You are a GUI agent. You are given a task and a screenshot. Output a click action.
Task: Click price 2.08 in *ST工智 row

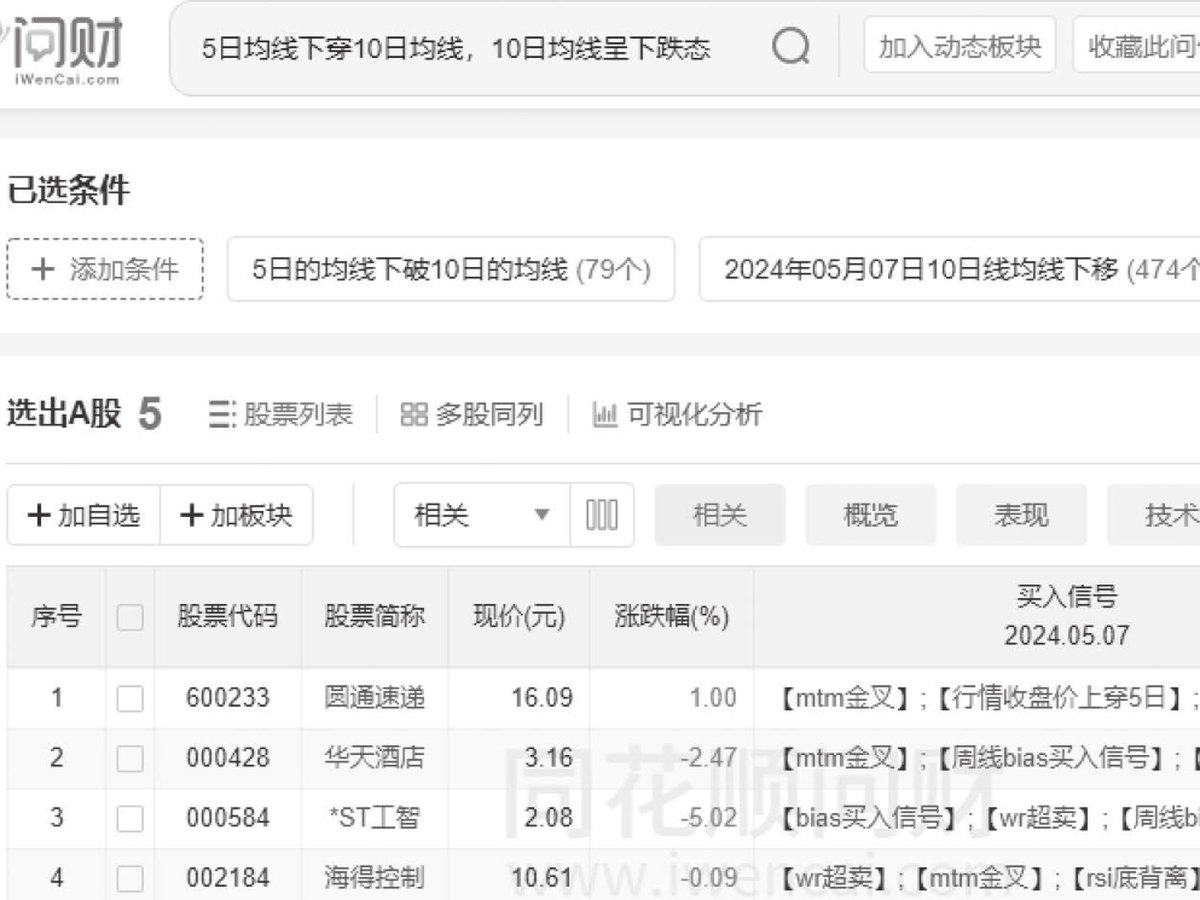pos(549,818)
